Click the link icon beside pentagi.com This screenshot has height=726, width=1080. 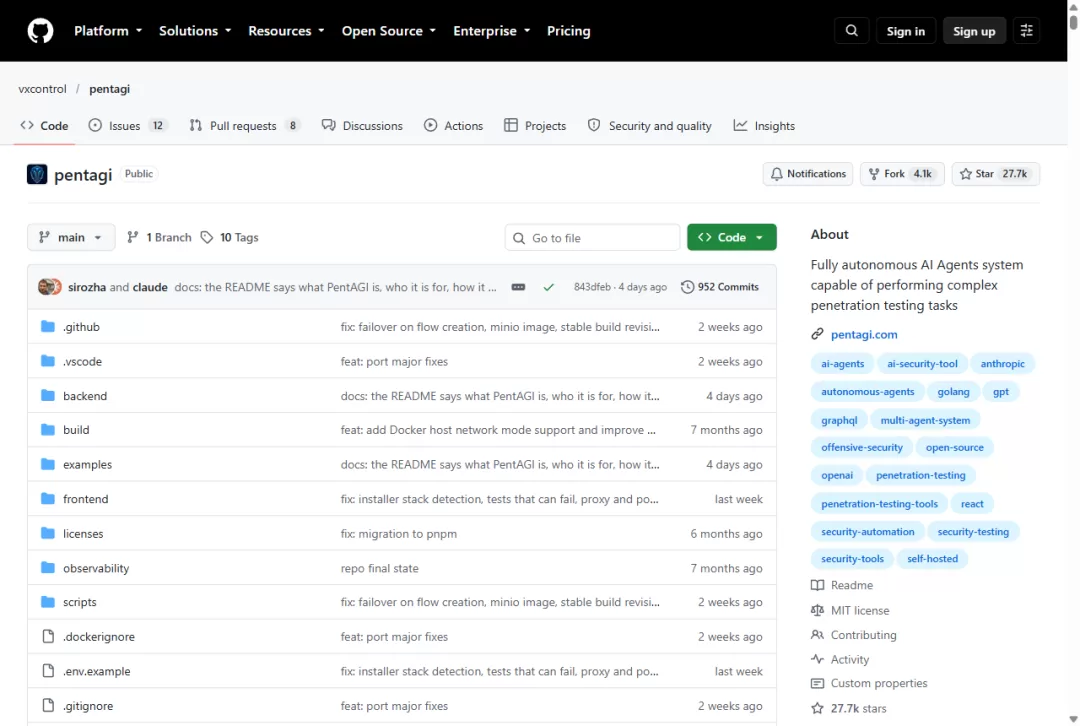coord(818,334)
